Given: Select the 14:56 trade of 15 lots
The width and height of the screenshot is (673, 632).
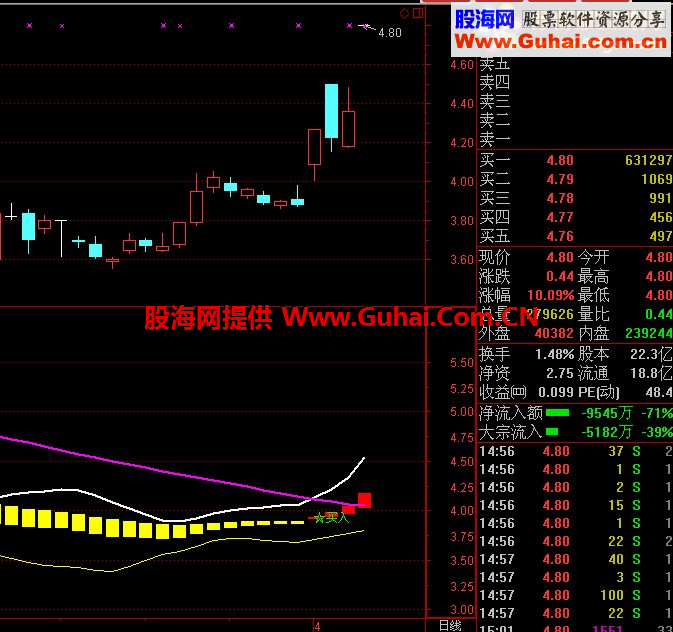Looking at the screenshot, I should [x=575, y=505].
